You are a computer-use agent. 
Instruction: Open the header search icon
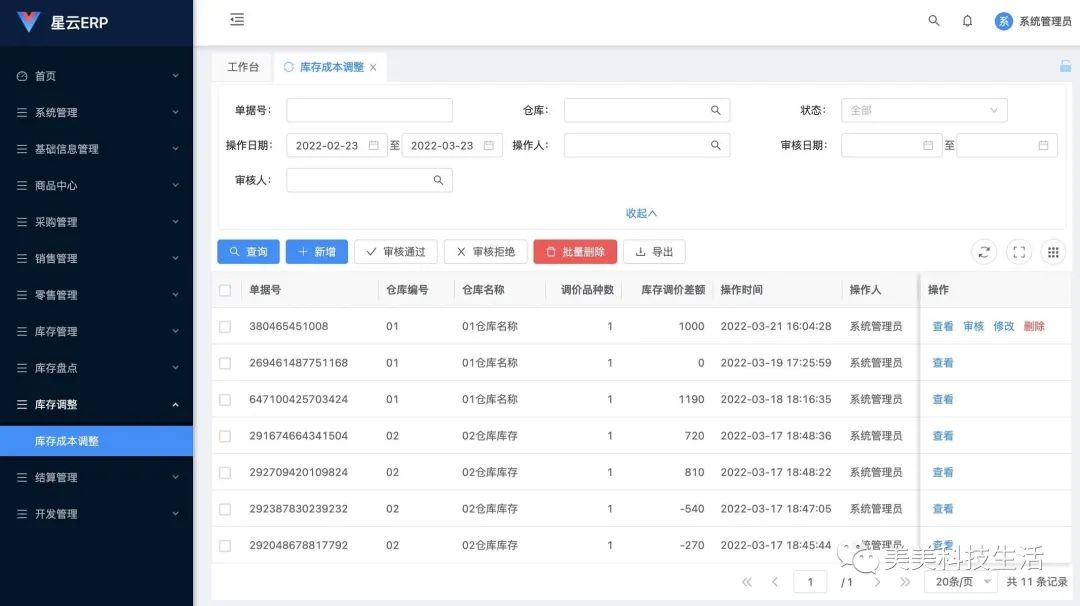pos(933,21)
